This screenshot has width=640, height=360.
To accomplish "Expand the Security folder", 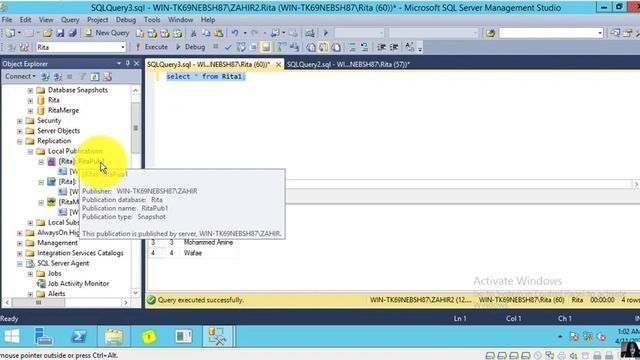I will (x=20, y=121).
